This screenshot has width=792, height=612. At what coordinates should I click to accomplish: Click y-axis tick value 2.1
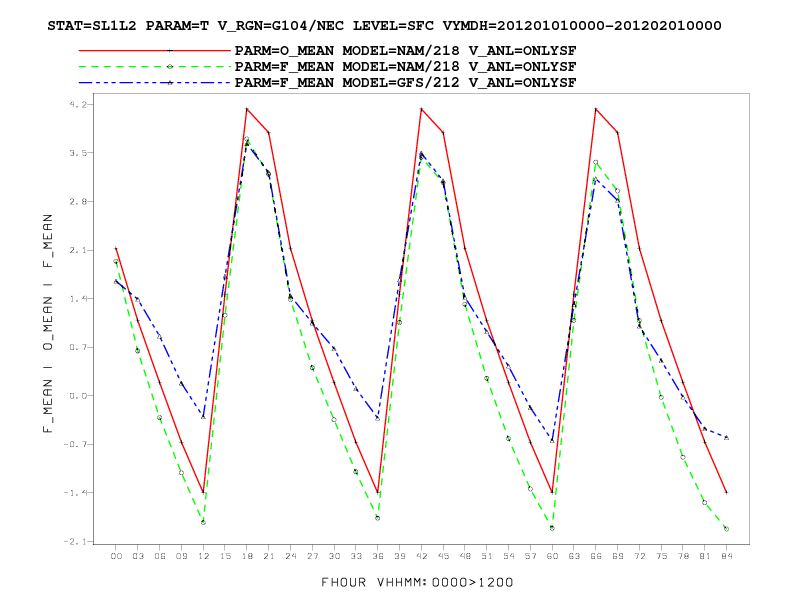(x=77, y=250)
